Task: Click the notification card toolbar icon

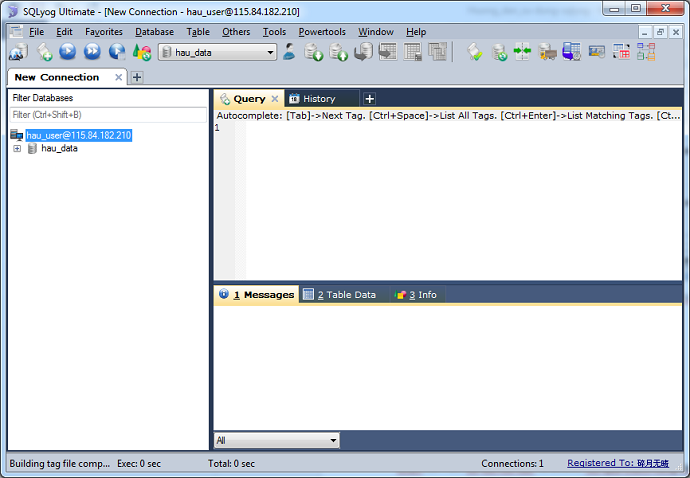Action: pos(597,52)
